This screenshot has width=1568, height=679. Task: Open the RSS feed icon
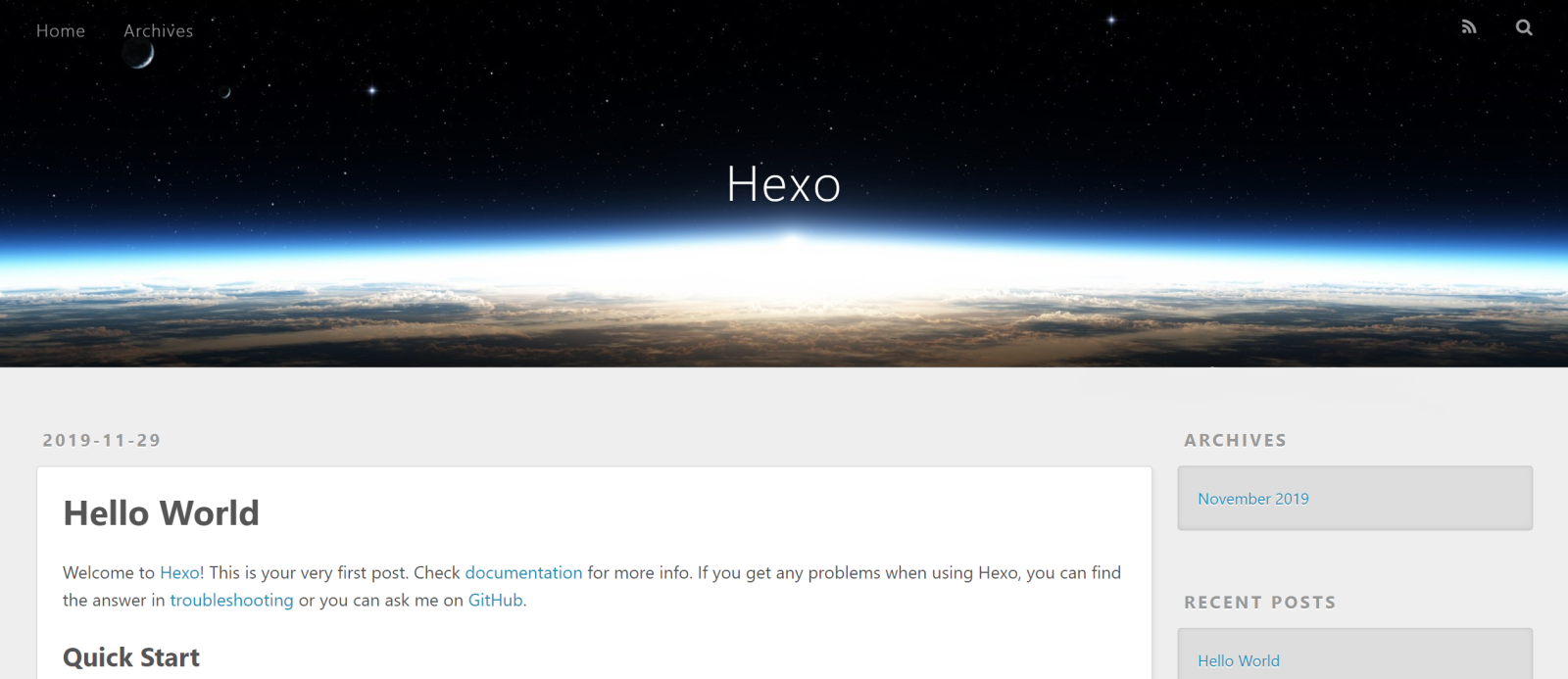click(x=1469, y=26)
